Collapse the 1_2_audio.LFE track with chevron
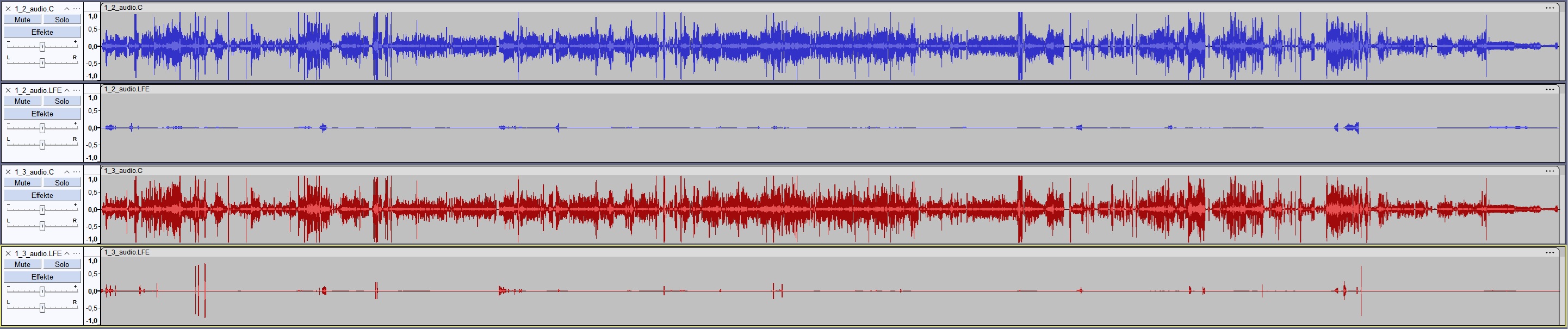 67,90
